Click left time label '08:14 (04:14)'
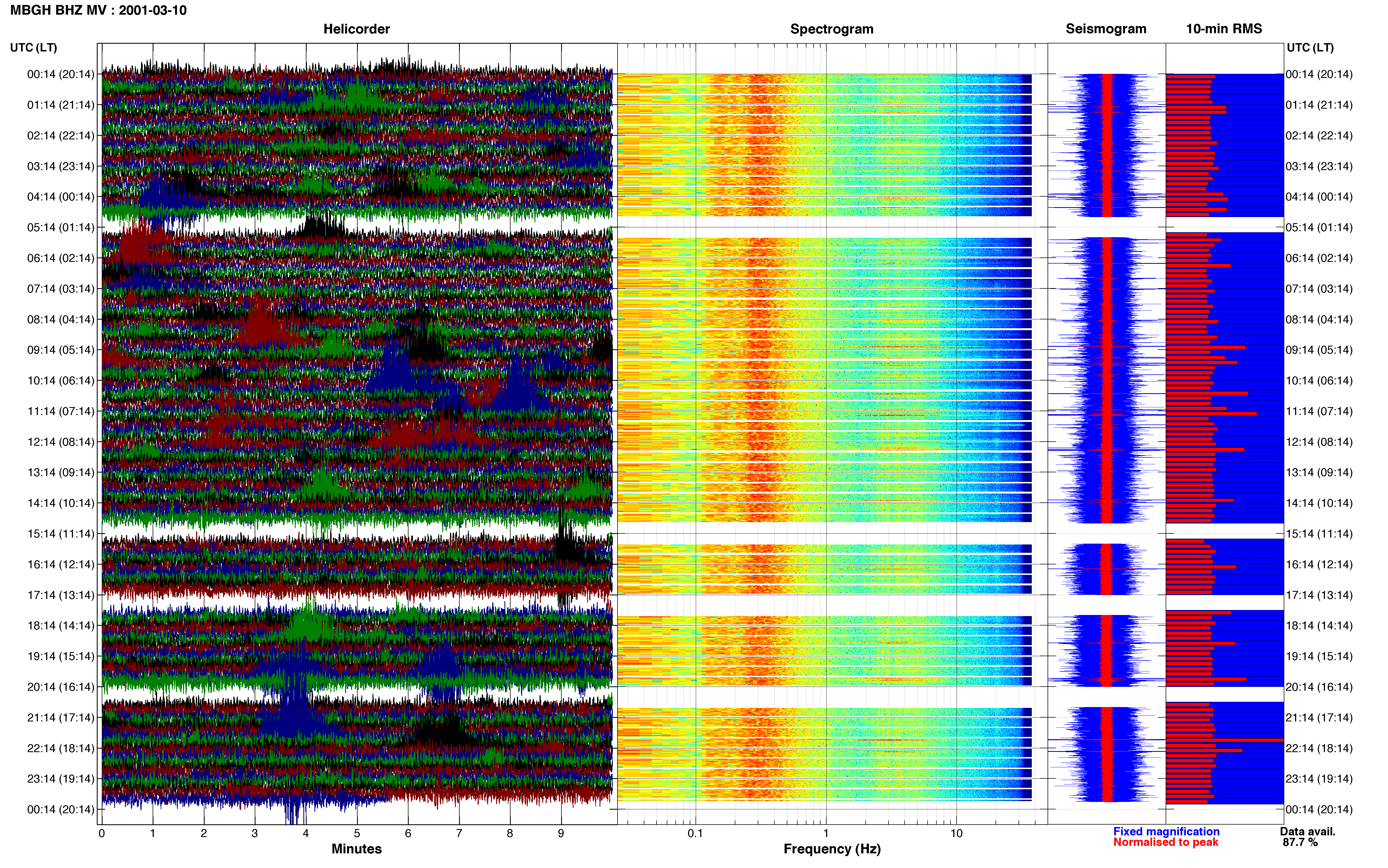The image size is (1388, 868). pos(61,319)
